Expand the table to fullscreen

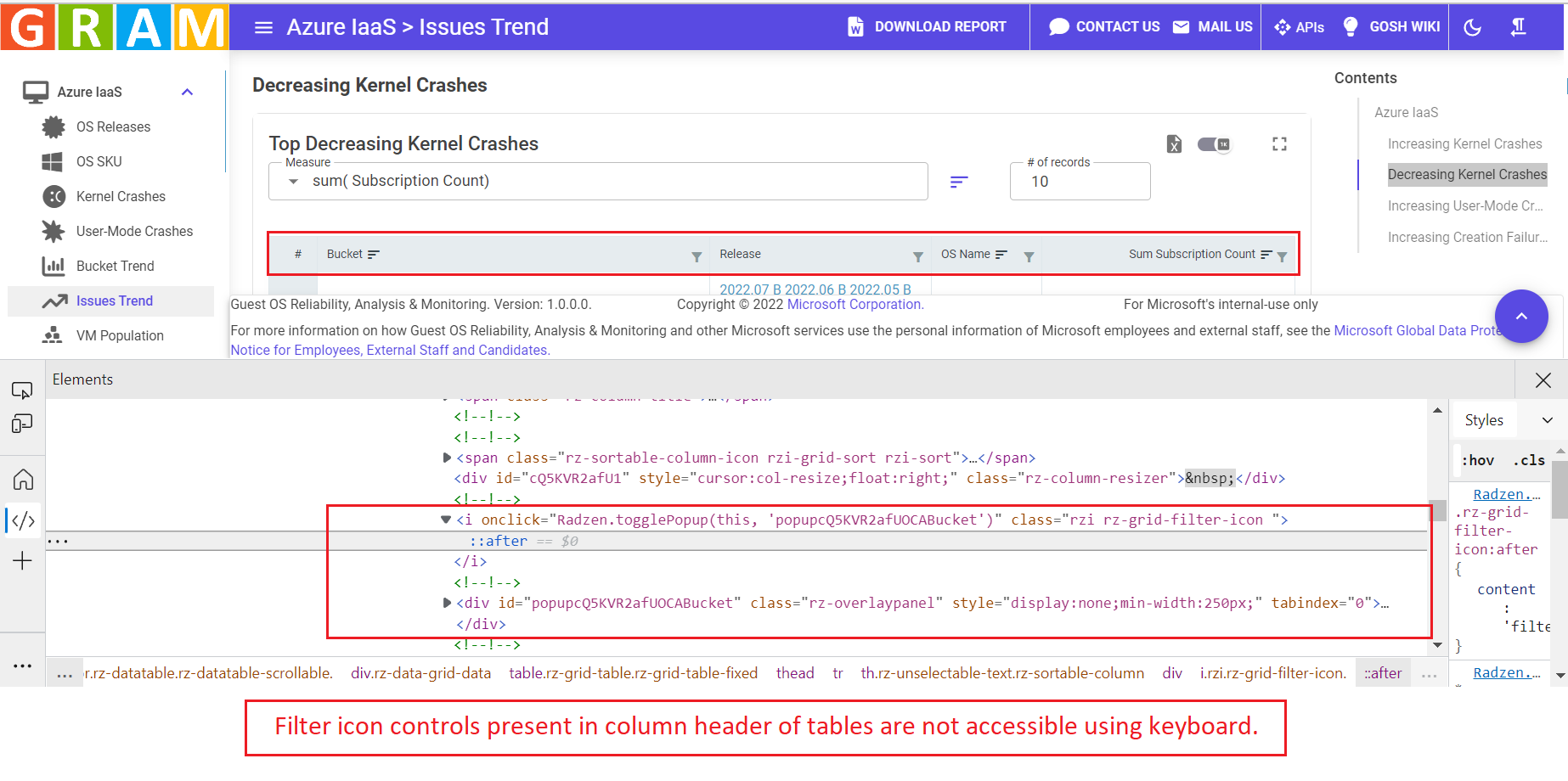(x=1280, y=144)
